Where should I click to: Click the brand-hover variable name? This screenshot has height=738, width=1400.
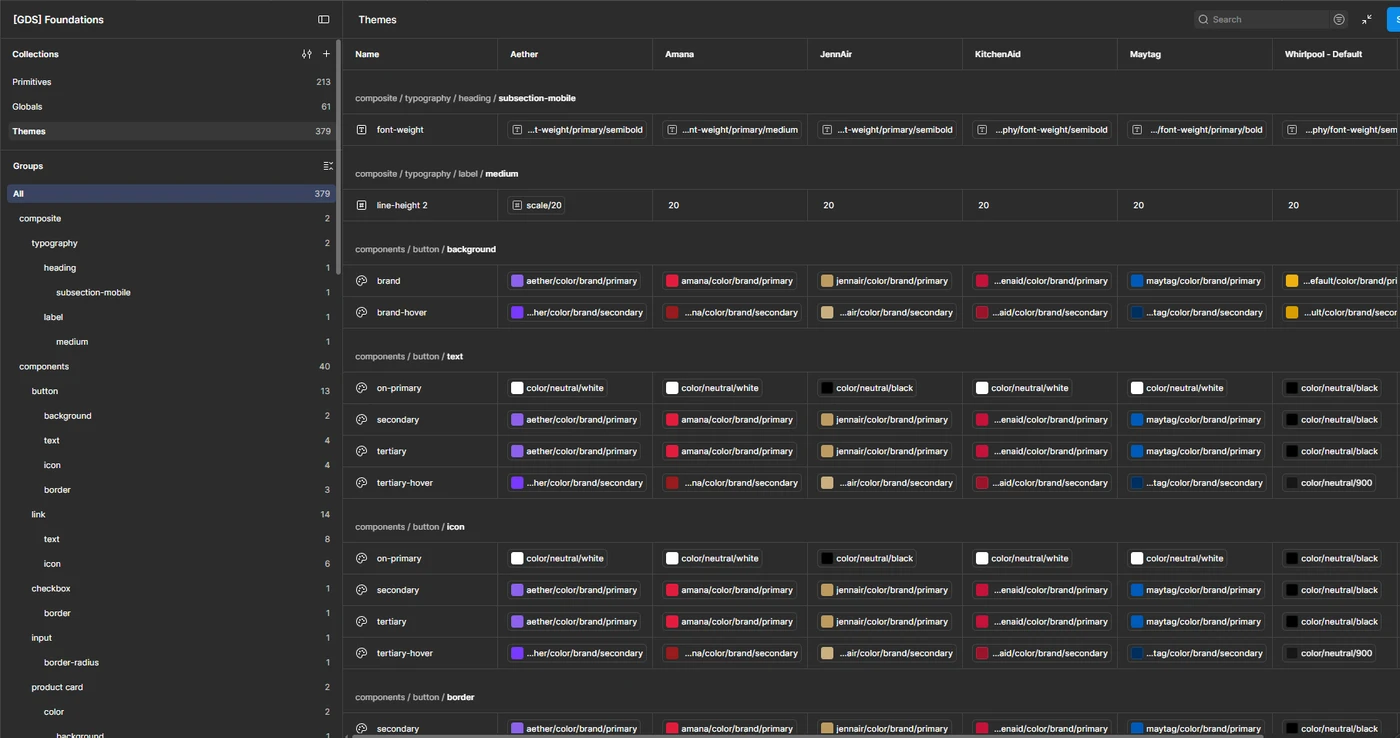coord(402,313)
